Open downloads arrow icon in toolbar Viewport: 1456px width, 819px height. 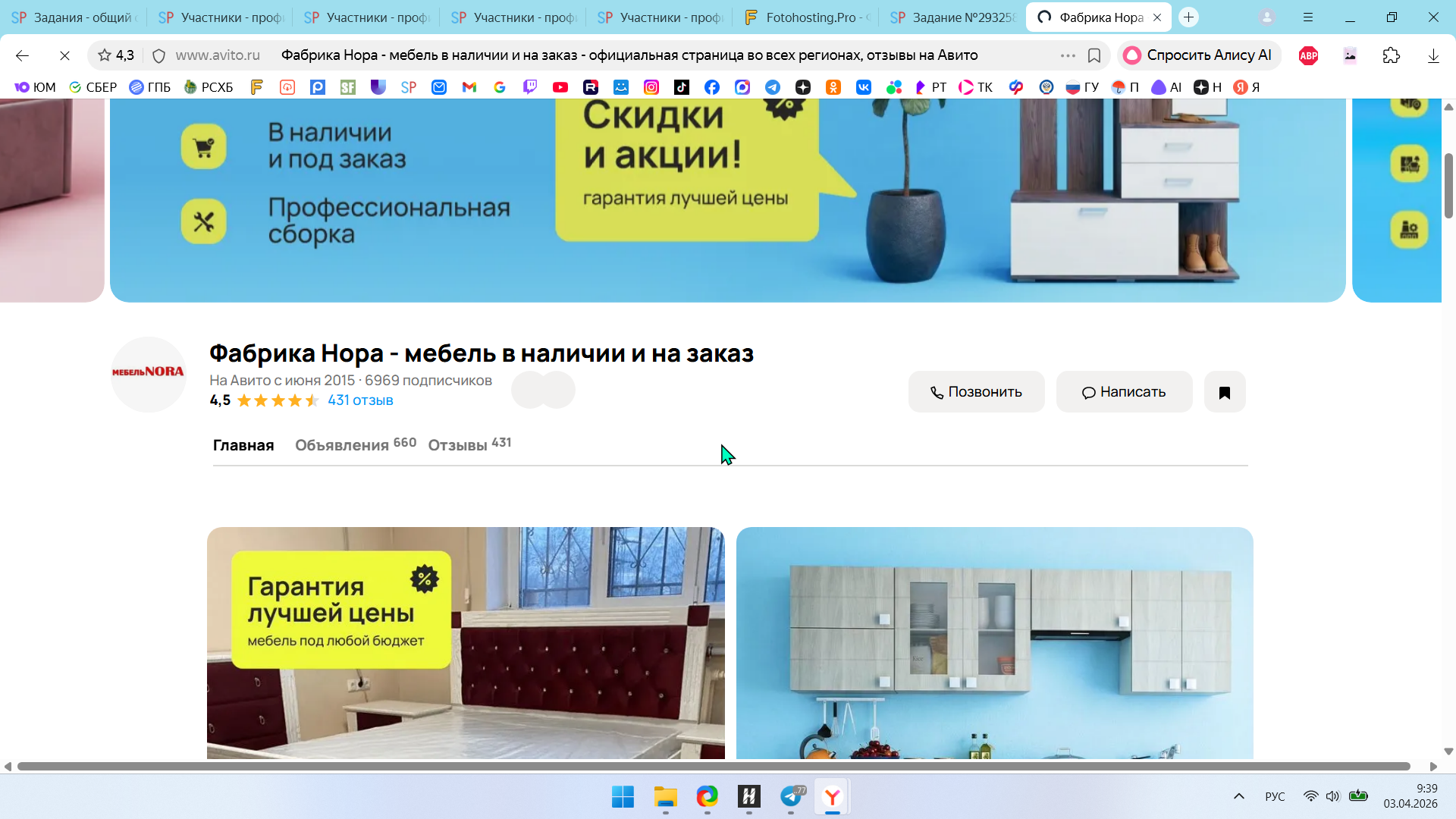click(x=1432, y=55)
